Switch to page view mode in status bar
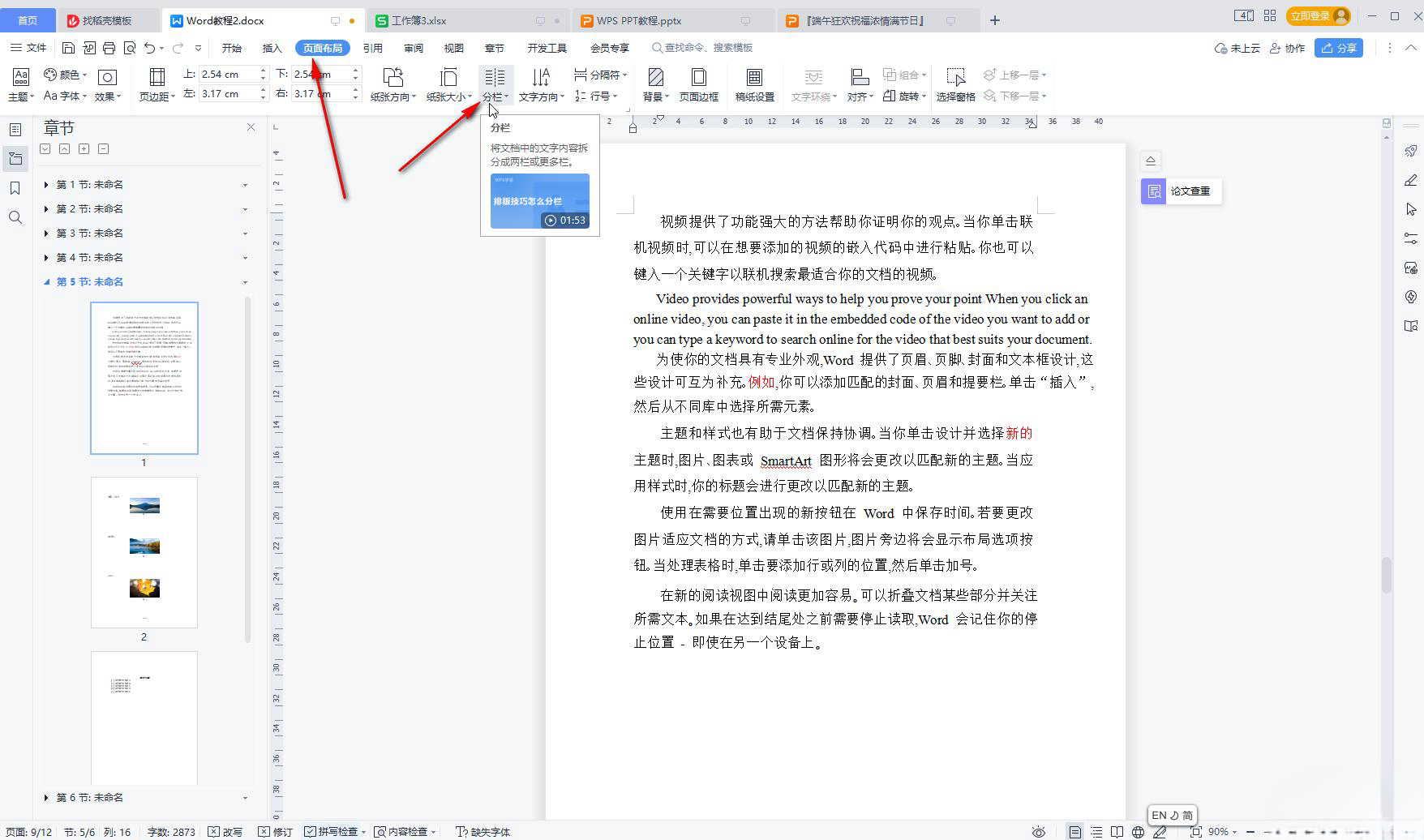Image resolution: width=1424 pixels, height=840 pixels. pos(1074,832)
